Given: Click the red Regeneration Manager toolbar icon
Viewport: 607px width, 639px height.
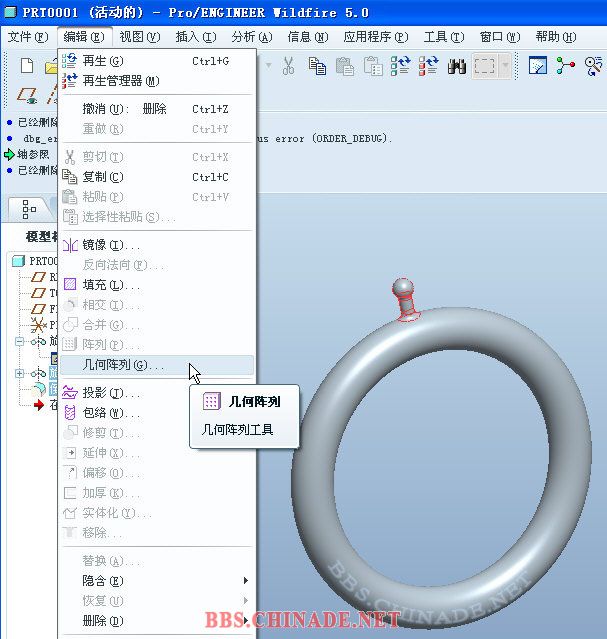Looking at the screenshot, I should [428, 66].
